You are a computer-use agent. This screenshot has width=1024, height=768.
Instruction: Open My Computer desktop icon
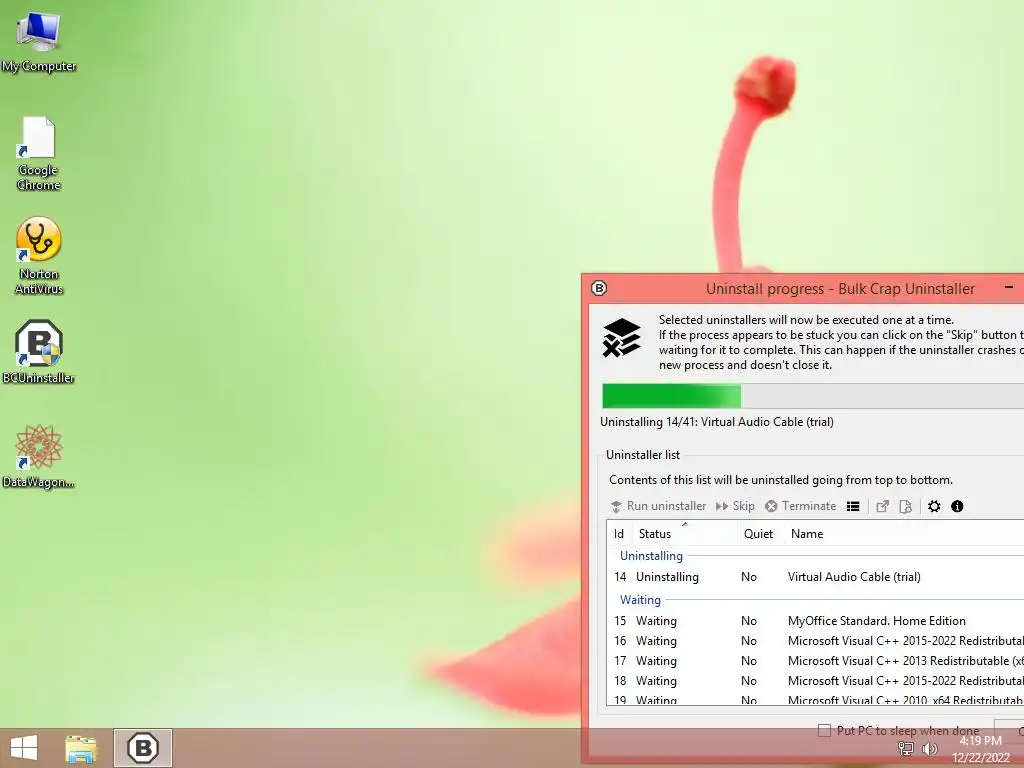39,42
